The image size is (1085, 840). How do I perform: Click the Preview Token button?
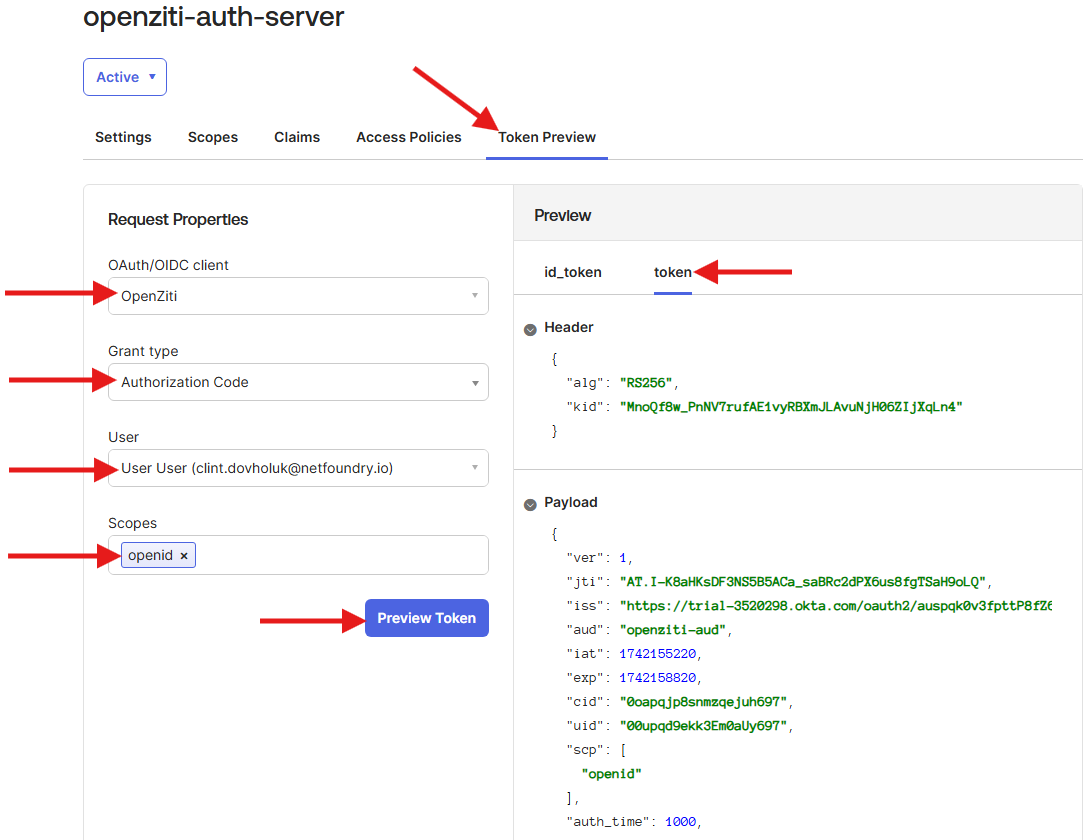(x=426, y=618)
